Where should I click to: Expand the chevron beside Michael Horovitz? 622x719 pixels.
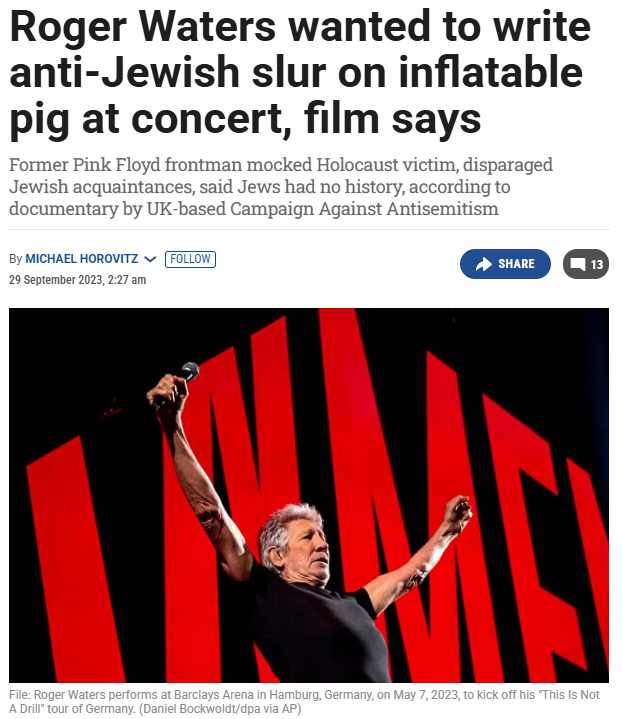(x=150, y=259)
